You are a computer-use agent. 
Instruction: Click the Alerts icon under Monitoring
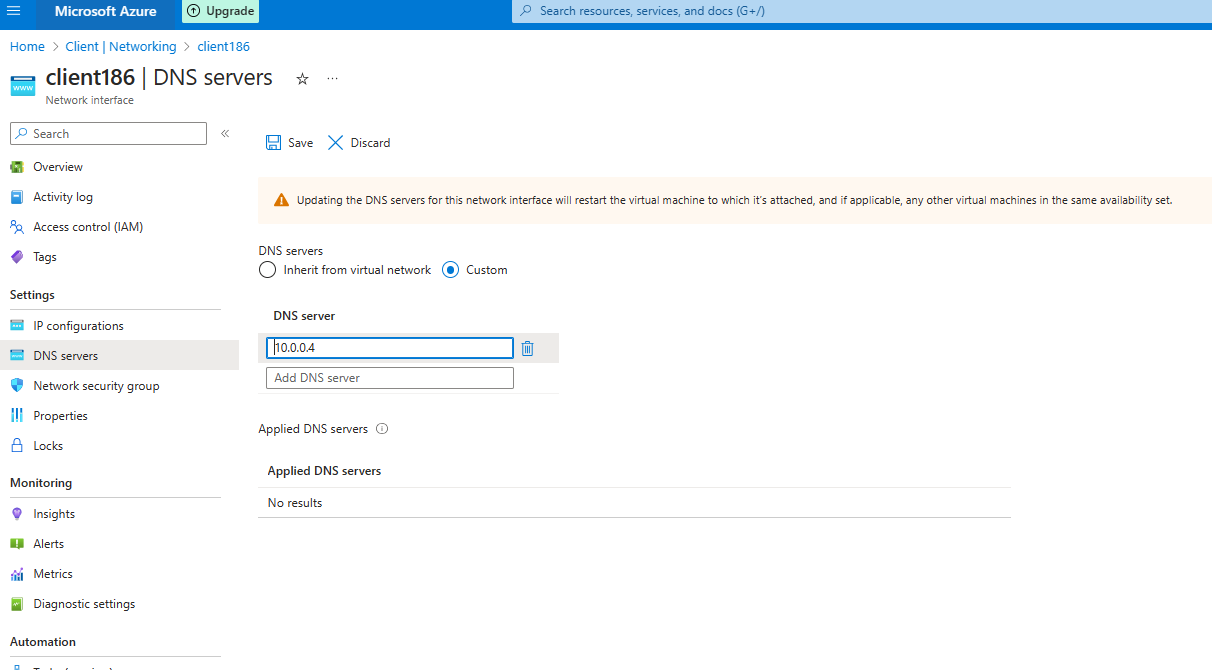click(17, 543)
